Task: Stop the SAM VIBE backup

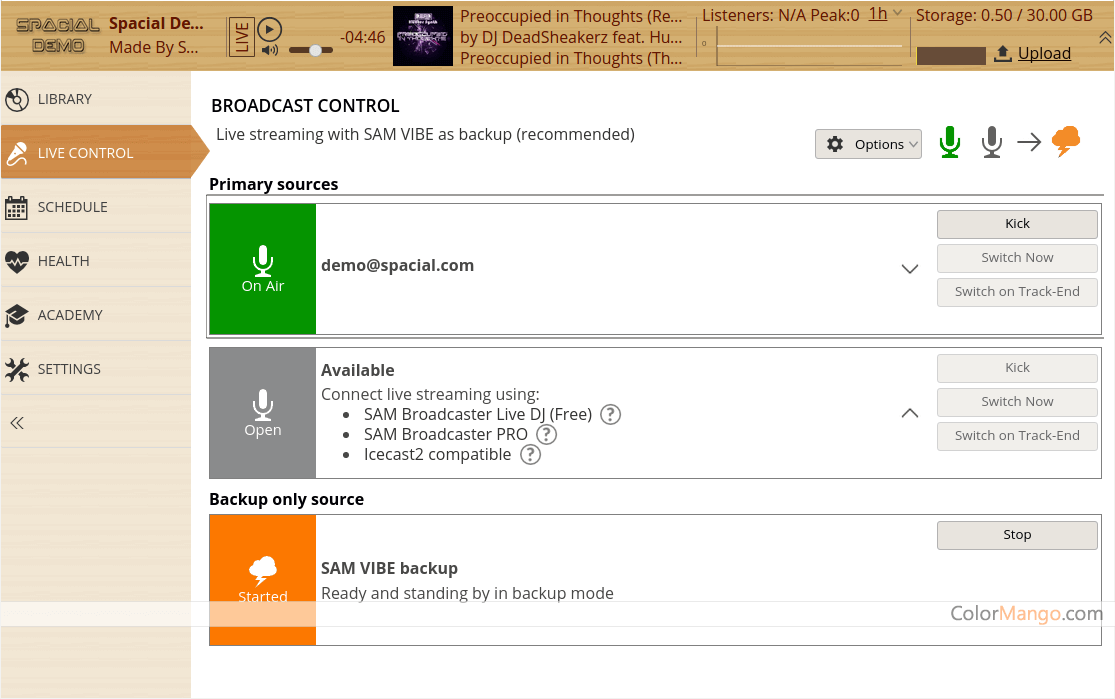Action: 1017,535
